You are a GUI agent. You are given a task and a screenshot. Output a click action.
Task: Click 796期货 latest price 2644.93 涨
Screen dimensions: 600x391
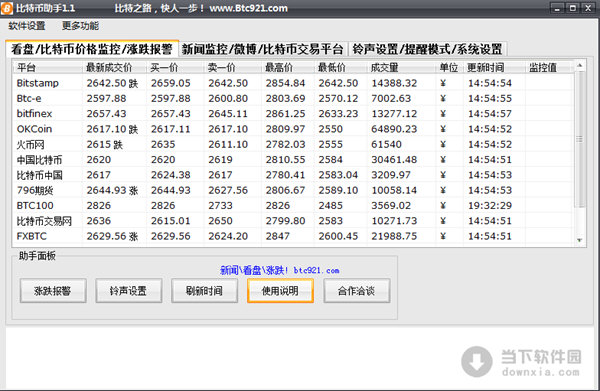(112, 190)
